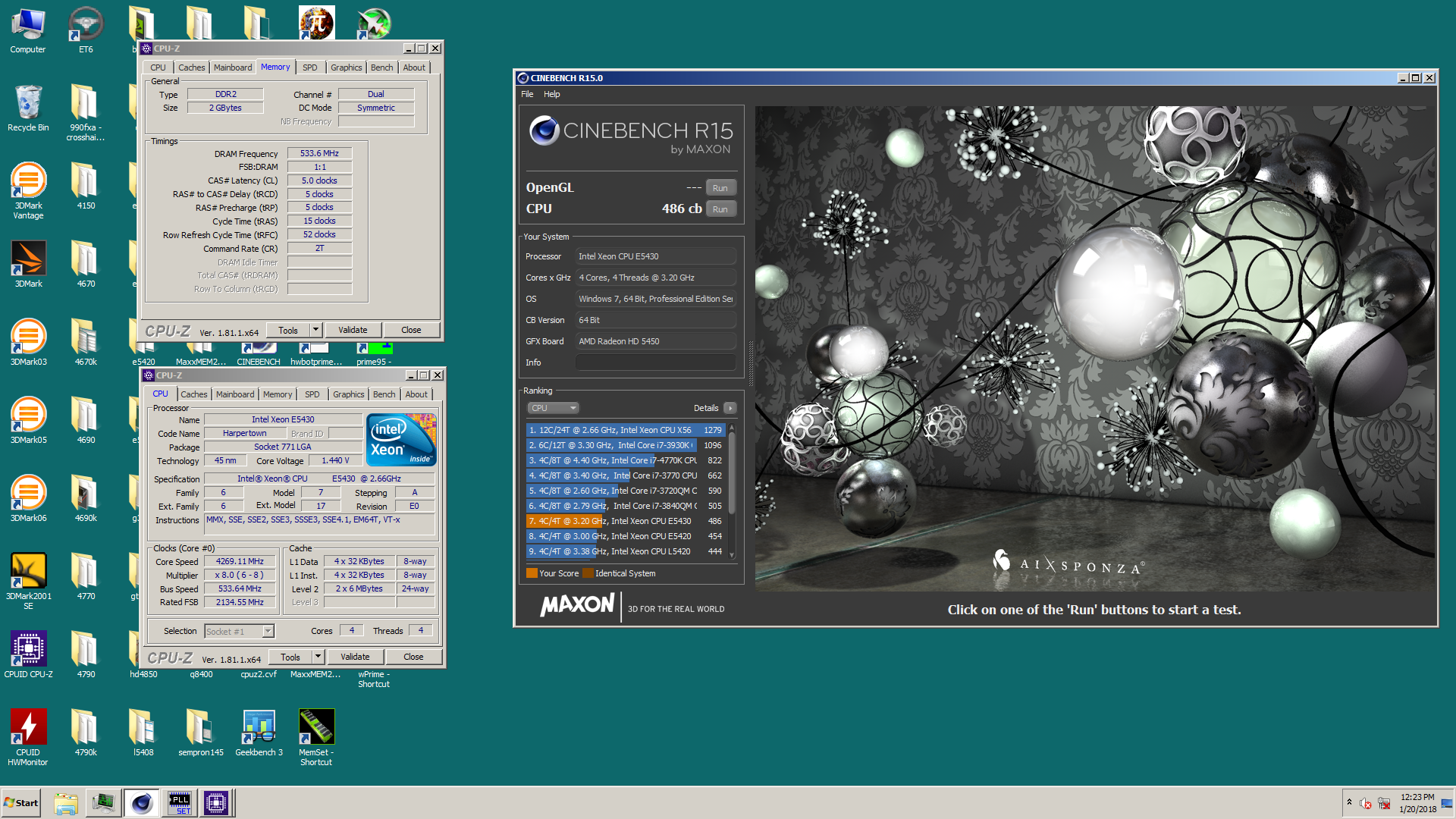The height and width of the screenshot is (819, 1456).
Task: Open the Cinebench File menu
Action: pos(527,94)
